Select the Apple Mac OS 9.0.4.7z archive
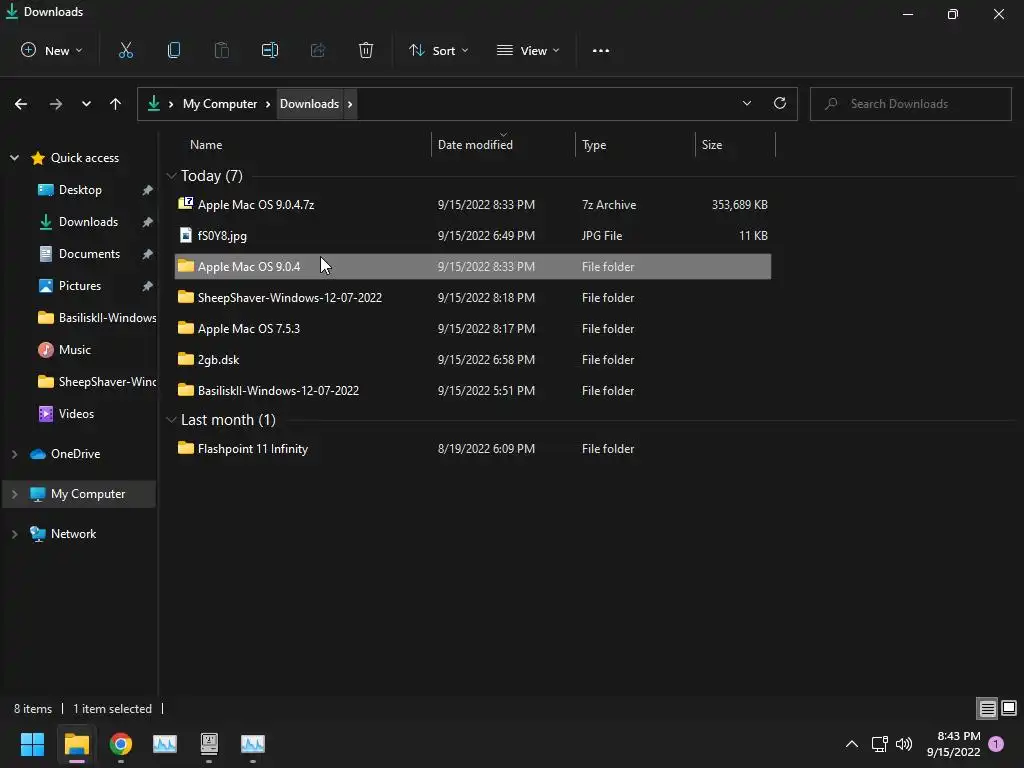This screenshot has width=1024, height=768. click(472, 204)
